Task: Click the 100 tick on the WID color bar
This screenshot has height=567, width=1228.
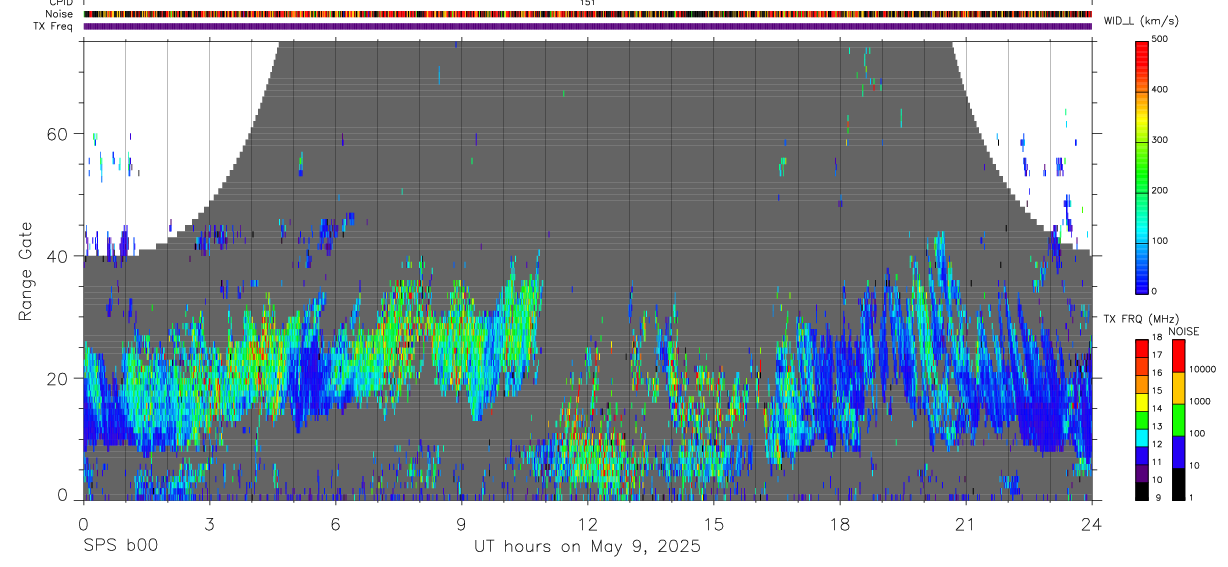Action: click(x=1162, y=241)
